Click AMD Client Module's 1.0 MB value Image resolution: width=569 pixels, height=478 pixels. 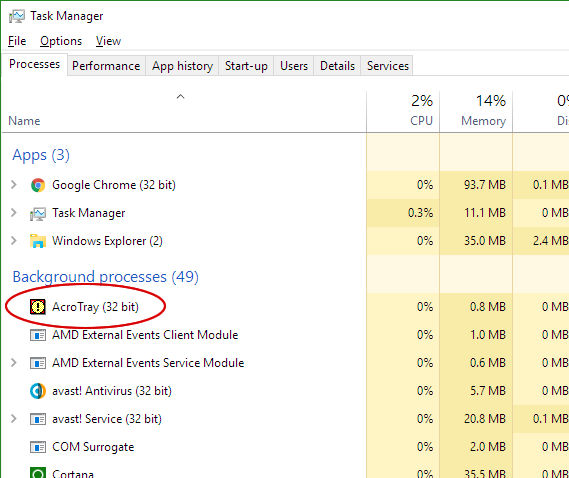click(488, 335)
